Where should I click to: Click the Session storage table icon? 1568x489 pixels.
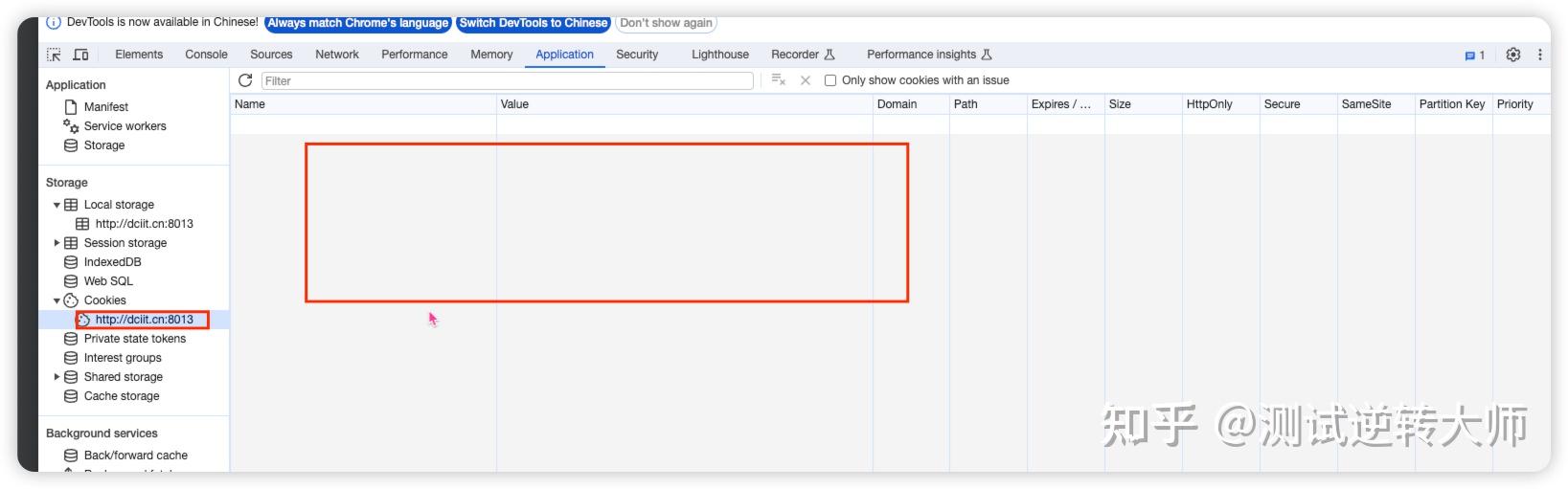pos(71,243)
